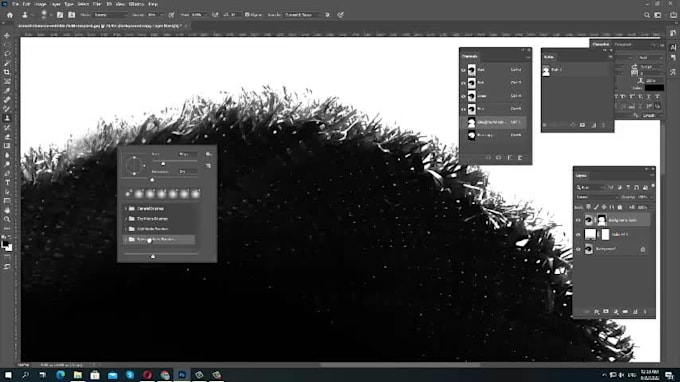Click the Home icon in options bar
This screenshot has height=382, width=680.
[x=10, y=15]
